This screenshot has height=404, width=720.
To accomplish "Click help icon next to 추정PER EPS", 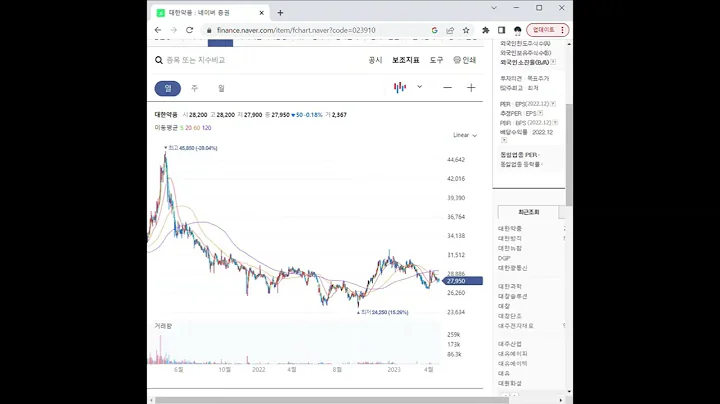I will [x=540, y=113].
